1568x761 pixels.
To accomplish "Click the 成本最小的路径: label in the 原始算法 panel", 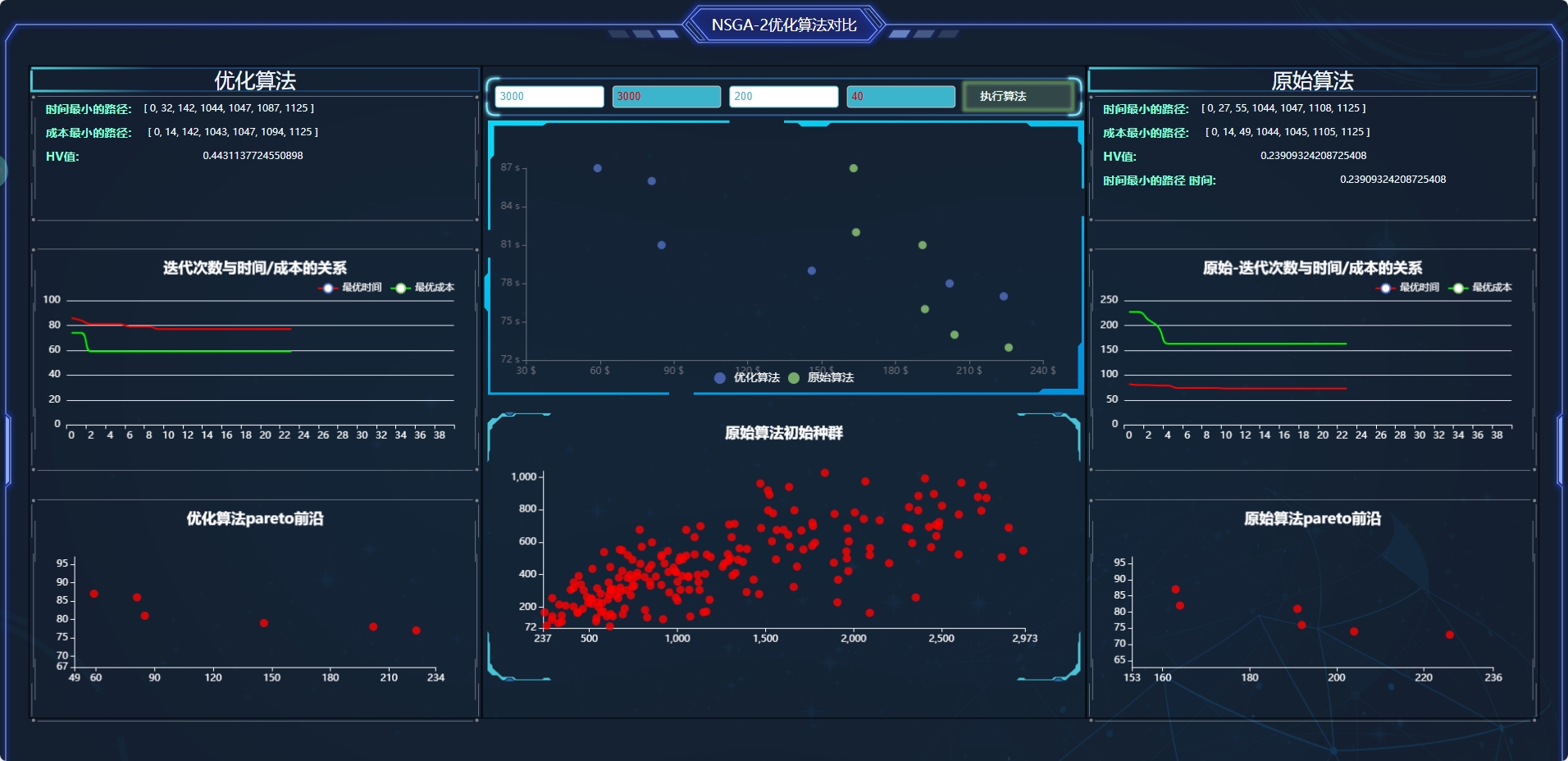I will tap(1146, 133).
